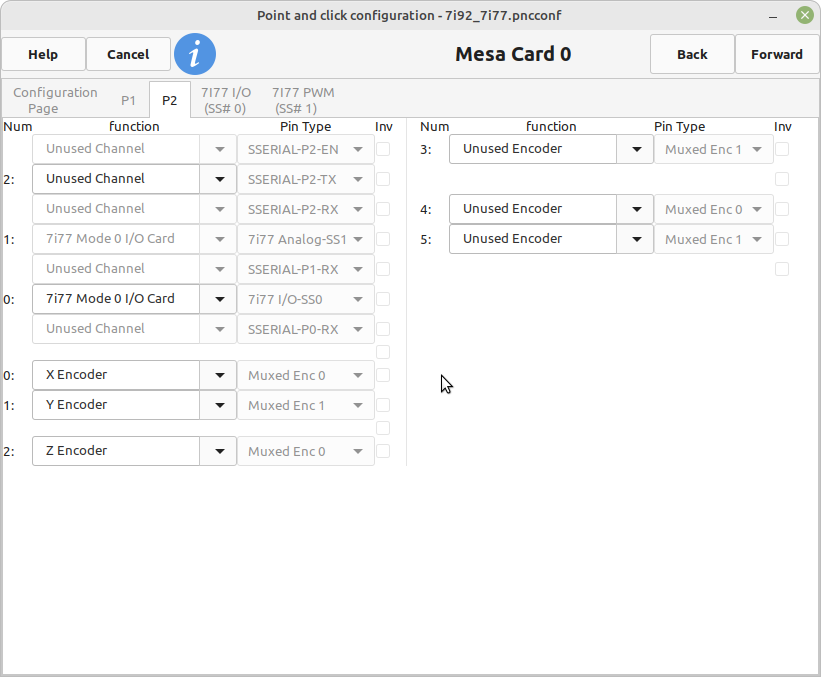
Task: Click the Back button
Action: click(x=692, y=54)
